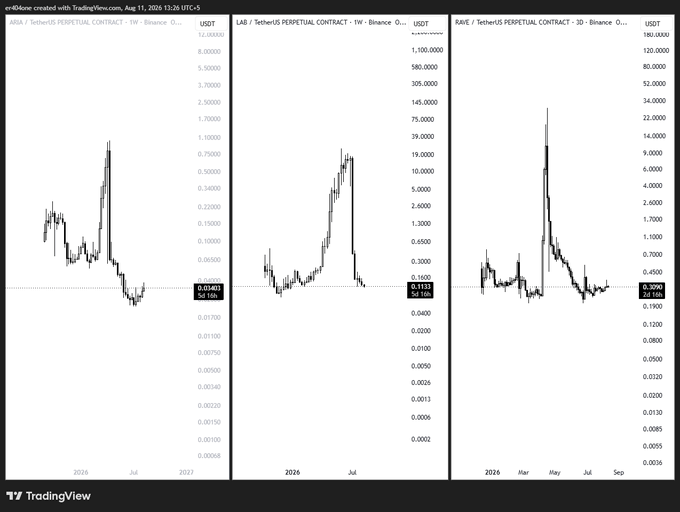The height and width of the screenshot is (512, 680).
Task: Click the 2027 label on ARIA time axis
Action: click(x=186, y=472)
